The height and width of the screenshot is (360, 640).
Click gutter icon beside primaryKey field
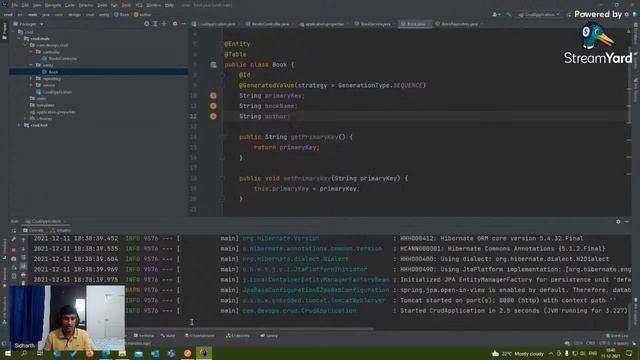[213, 96]
